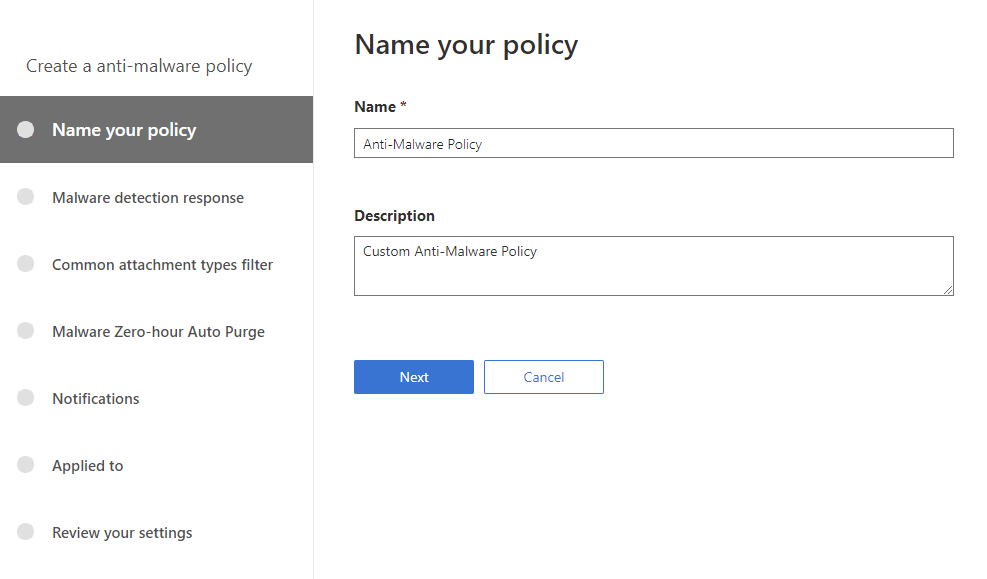Click into the Name text field
This screenshot has height=579, width=987.
[x=653, y=143]
